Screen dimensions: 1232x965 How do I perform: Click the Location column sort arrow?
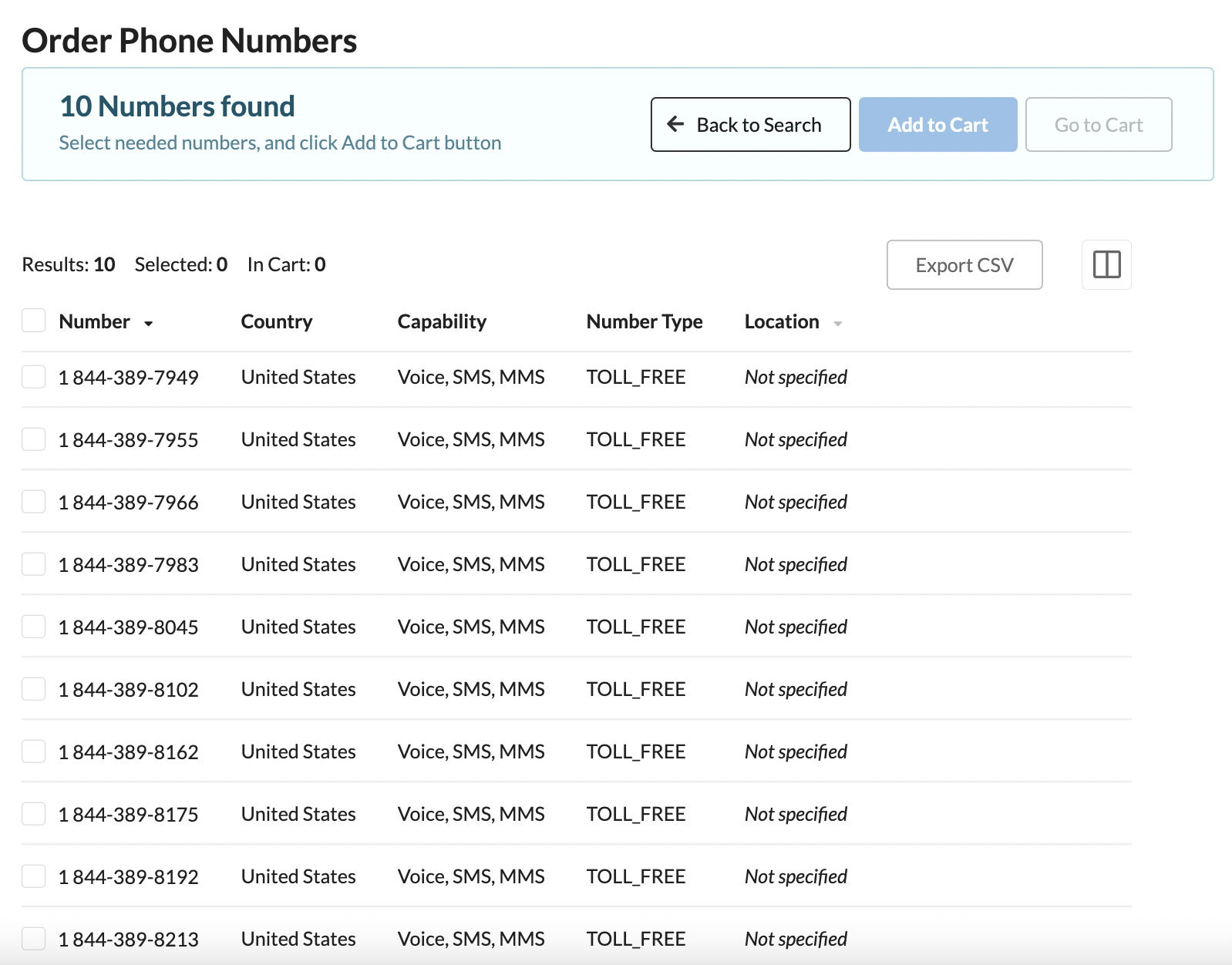click(837, 323)
